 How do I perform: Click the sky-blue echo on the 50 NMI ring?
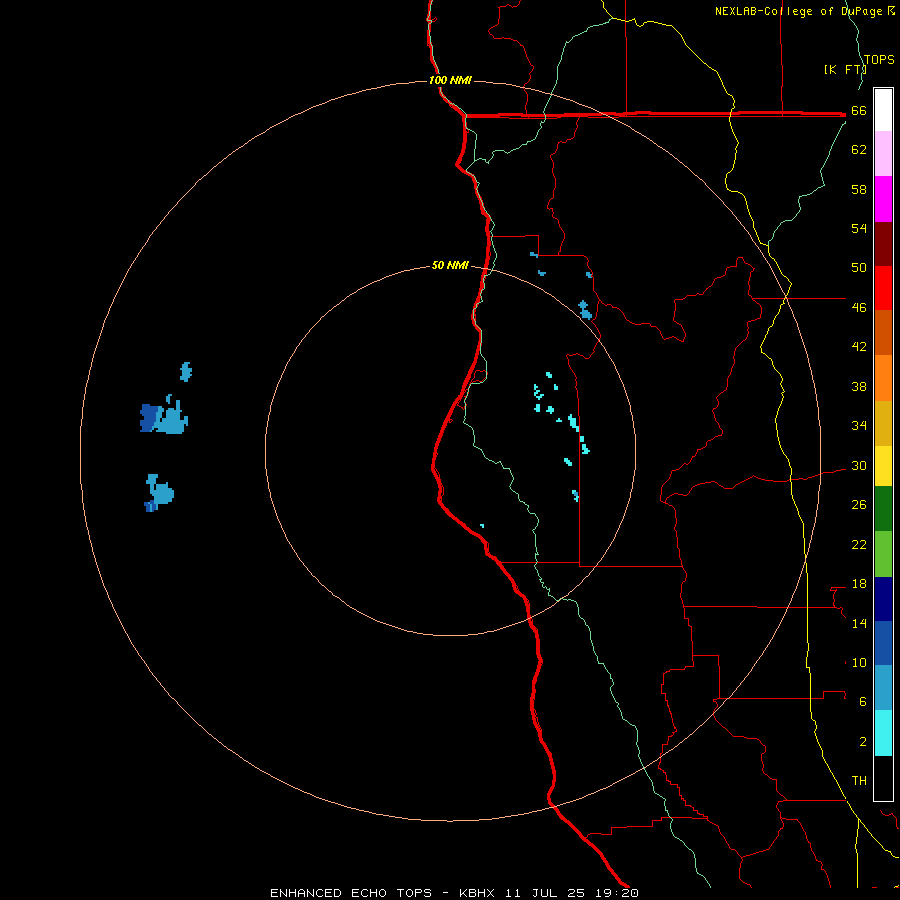pos(585,310)
